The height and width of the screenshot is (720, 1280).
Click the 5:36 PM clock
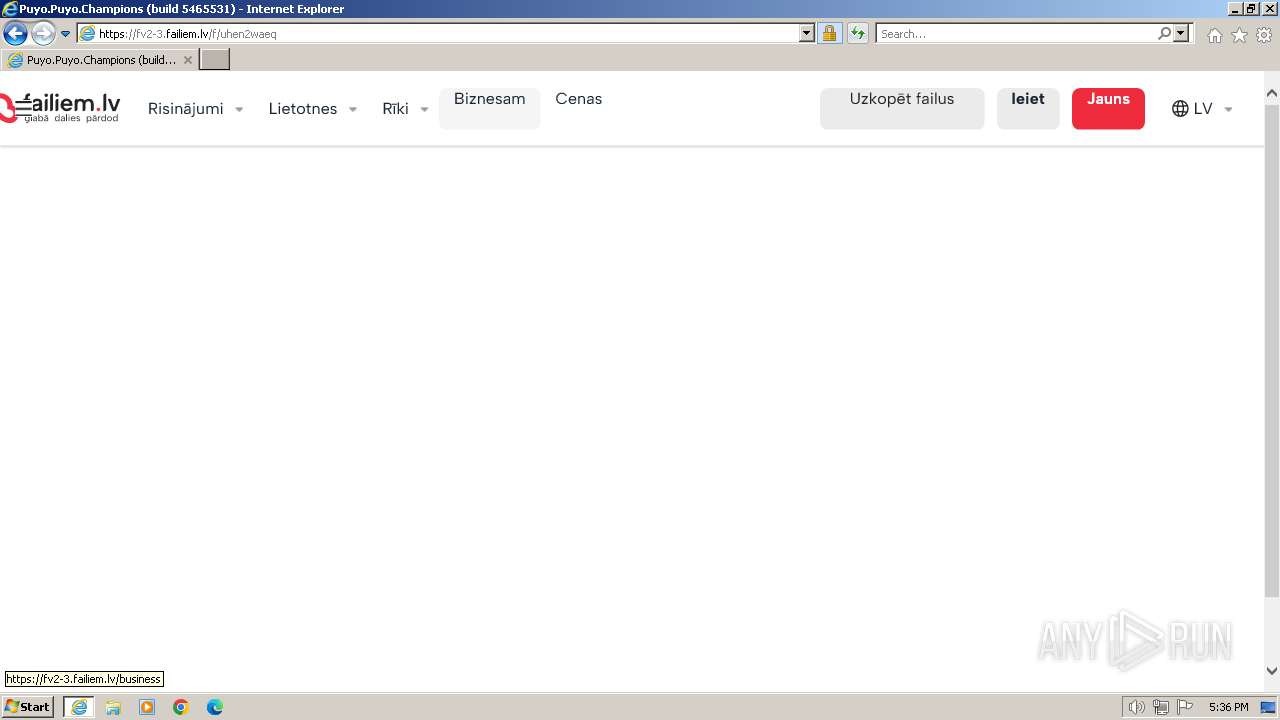[1228, 707]
